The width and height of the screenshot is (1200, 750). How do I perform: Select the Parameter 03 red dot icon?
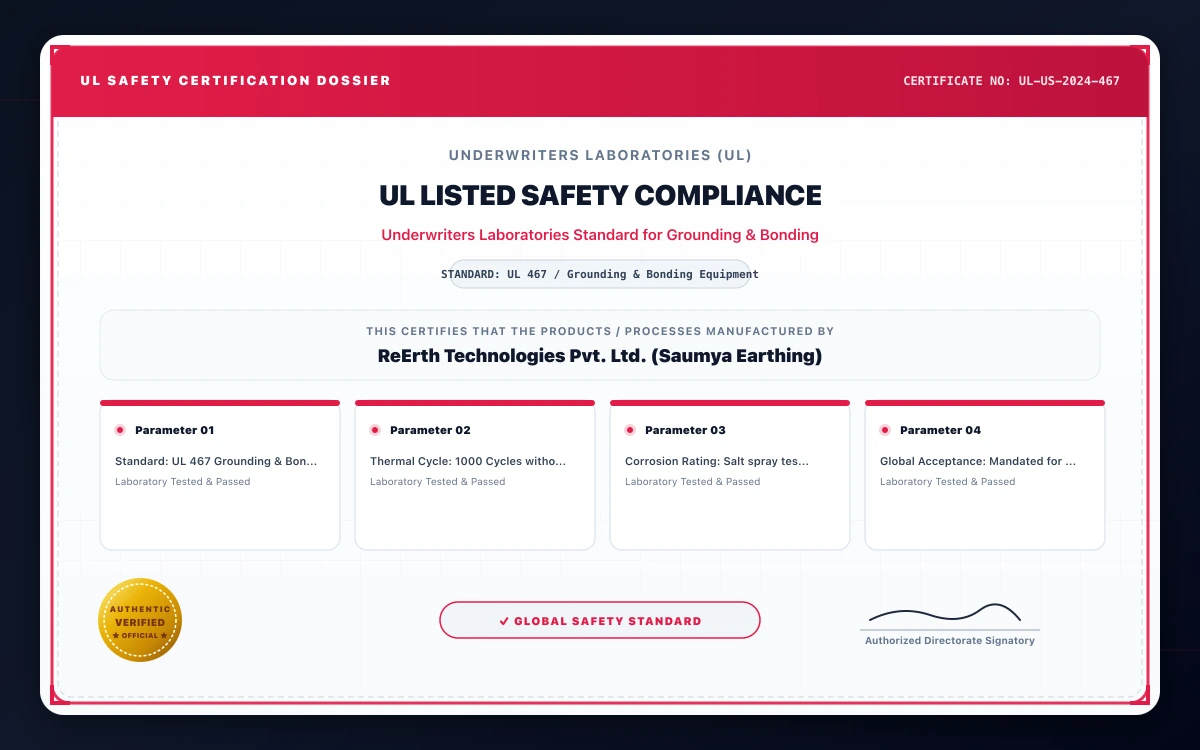[630, 430]
